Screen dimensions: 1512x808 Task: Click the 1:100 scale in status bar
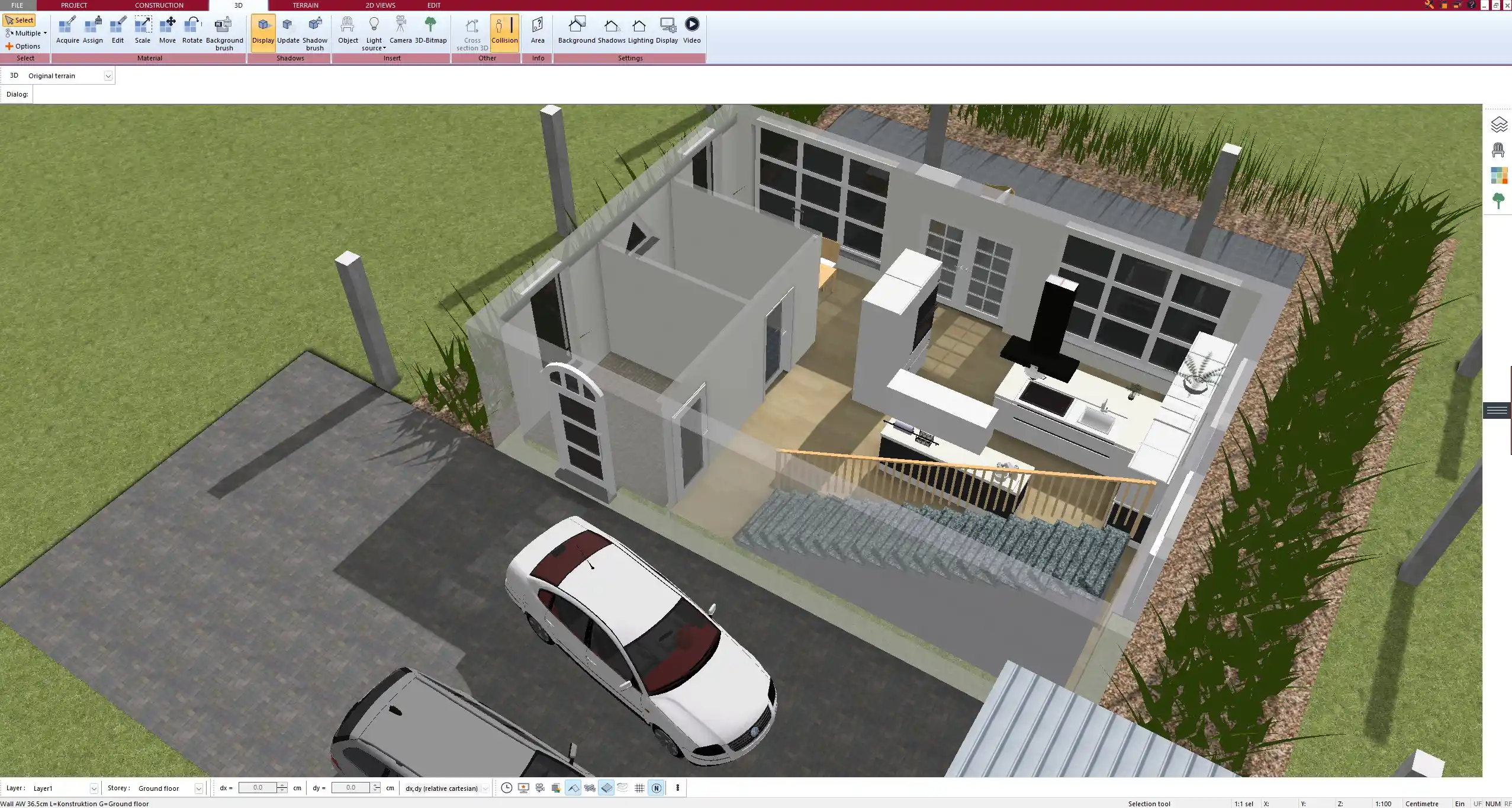pos(1383,804)
